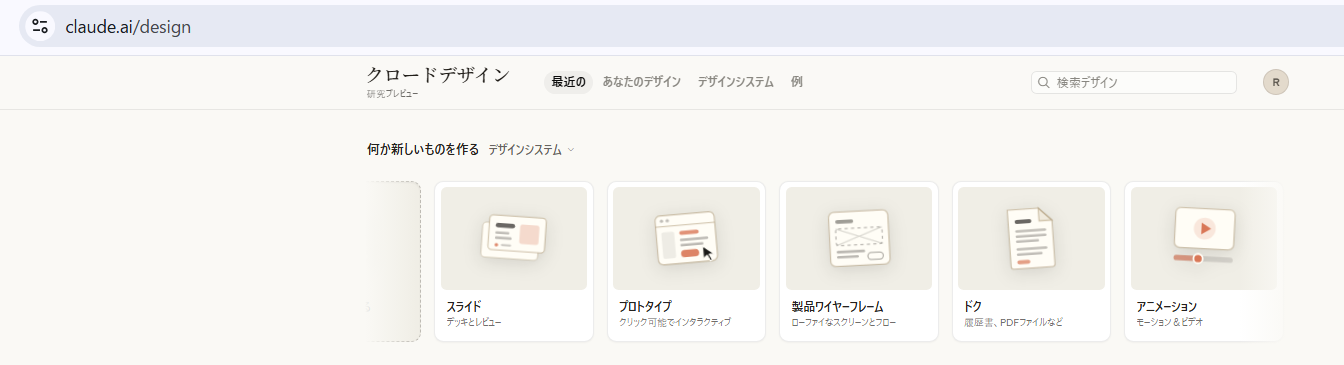Open the プロトタイプ thumbnail illustration
Viewport: 1344px width, 365px height.
[686, 239]
